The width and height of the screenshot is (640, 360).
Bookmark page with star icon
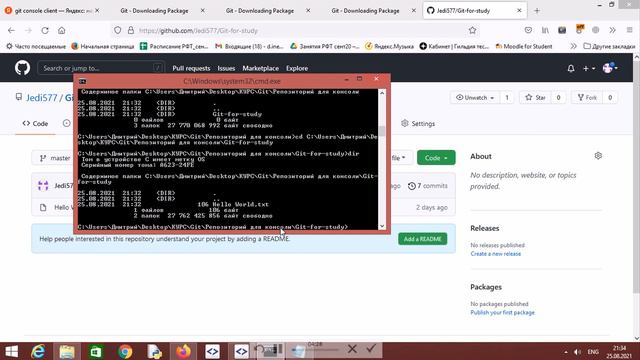[x=472, y=30]
